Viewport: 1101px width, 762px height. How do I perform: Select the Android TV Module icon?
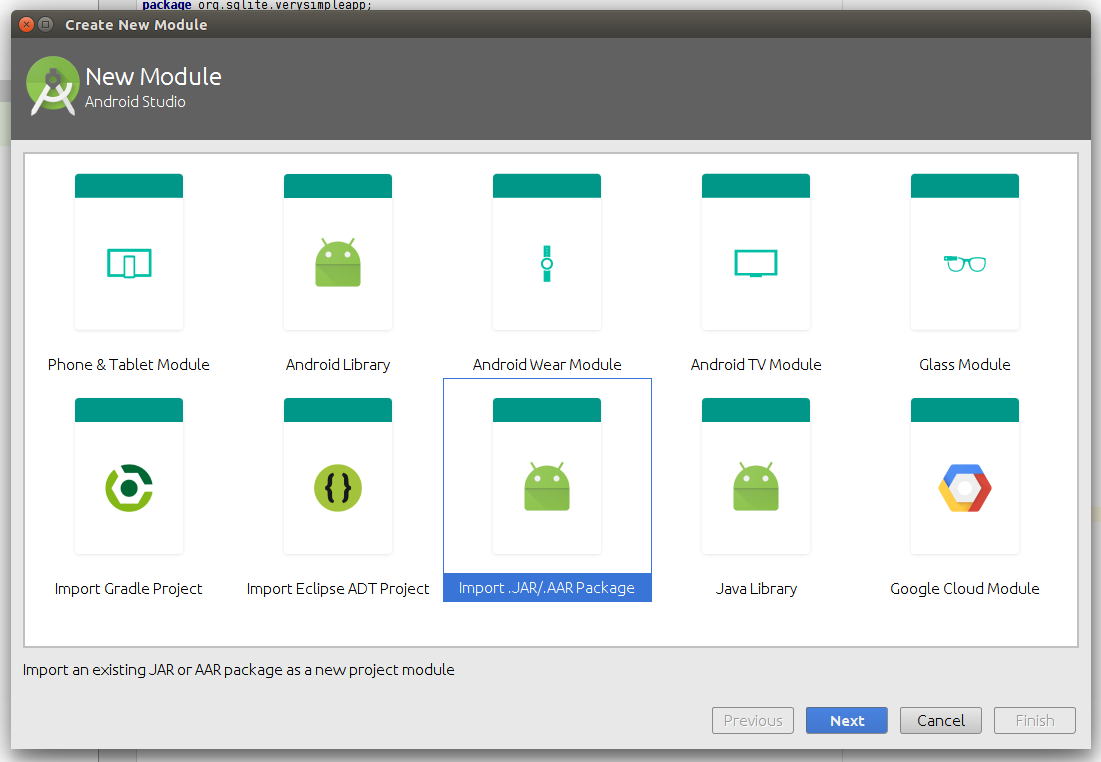point(755,264)
